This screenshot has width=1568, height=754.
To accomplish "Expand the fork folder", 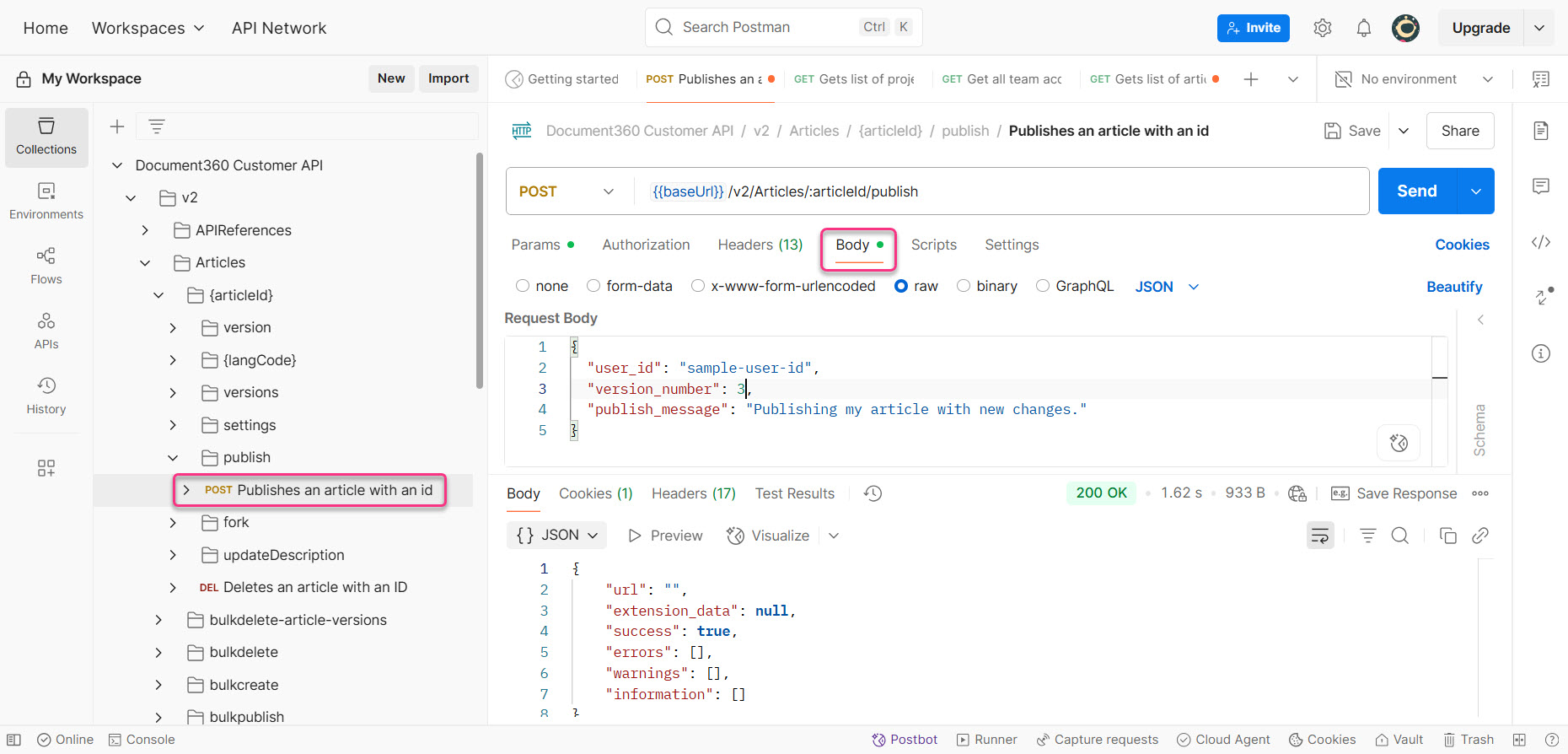I will tap(173, 523).
